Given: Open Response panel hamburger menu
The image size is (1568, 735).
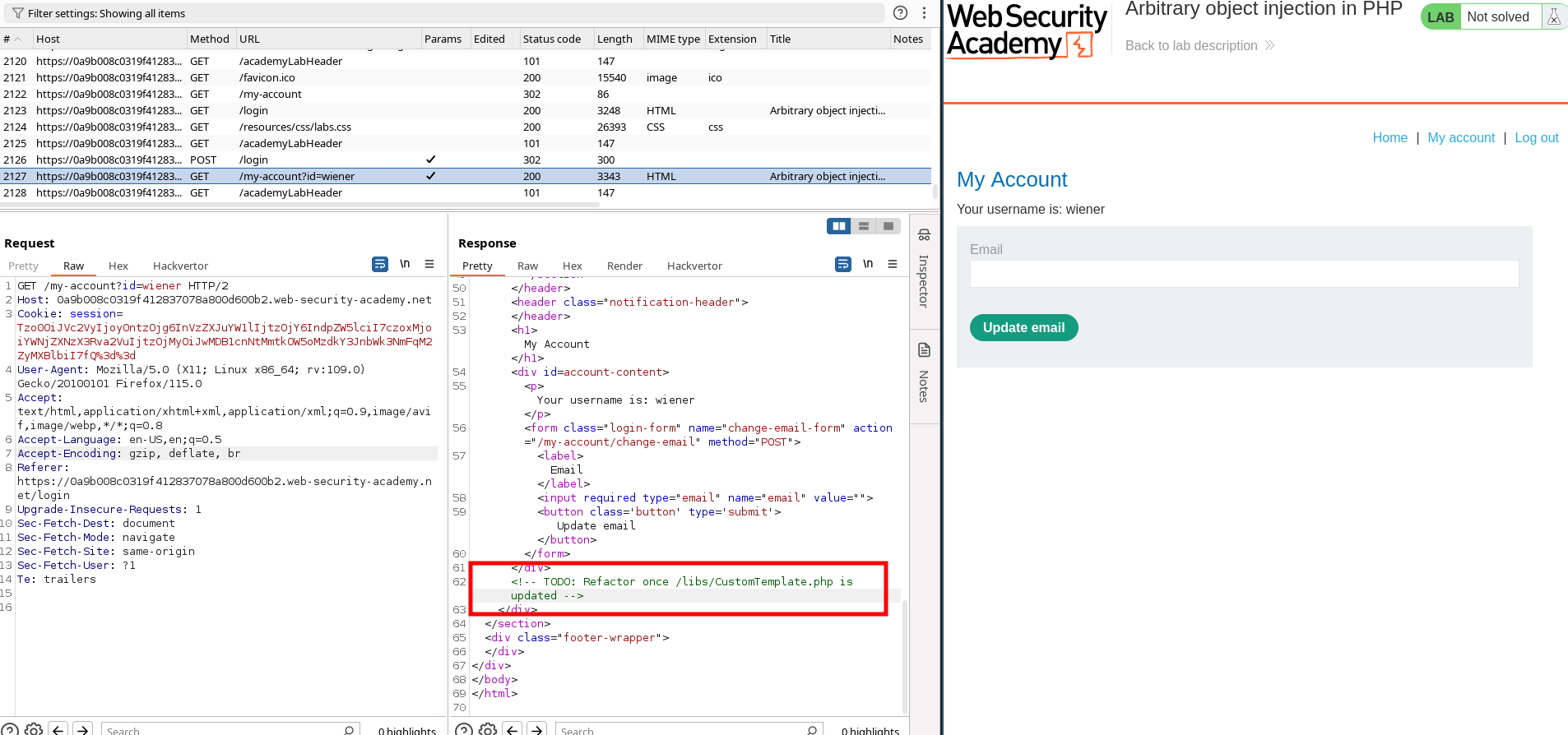Looking at the screenshot, I should (x=893, y=264).
